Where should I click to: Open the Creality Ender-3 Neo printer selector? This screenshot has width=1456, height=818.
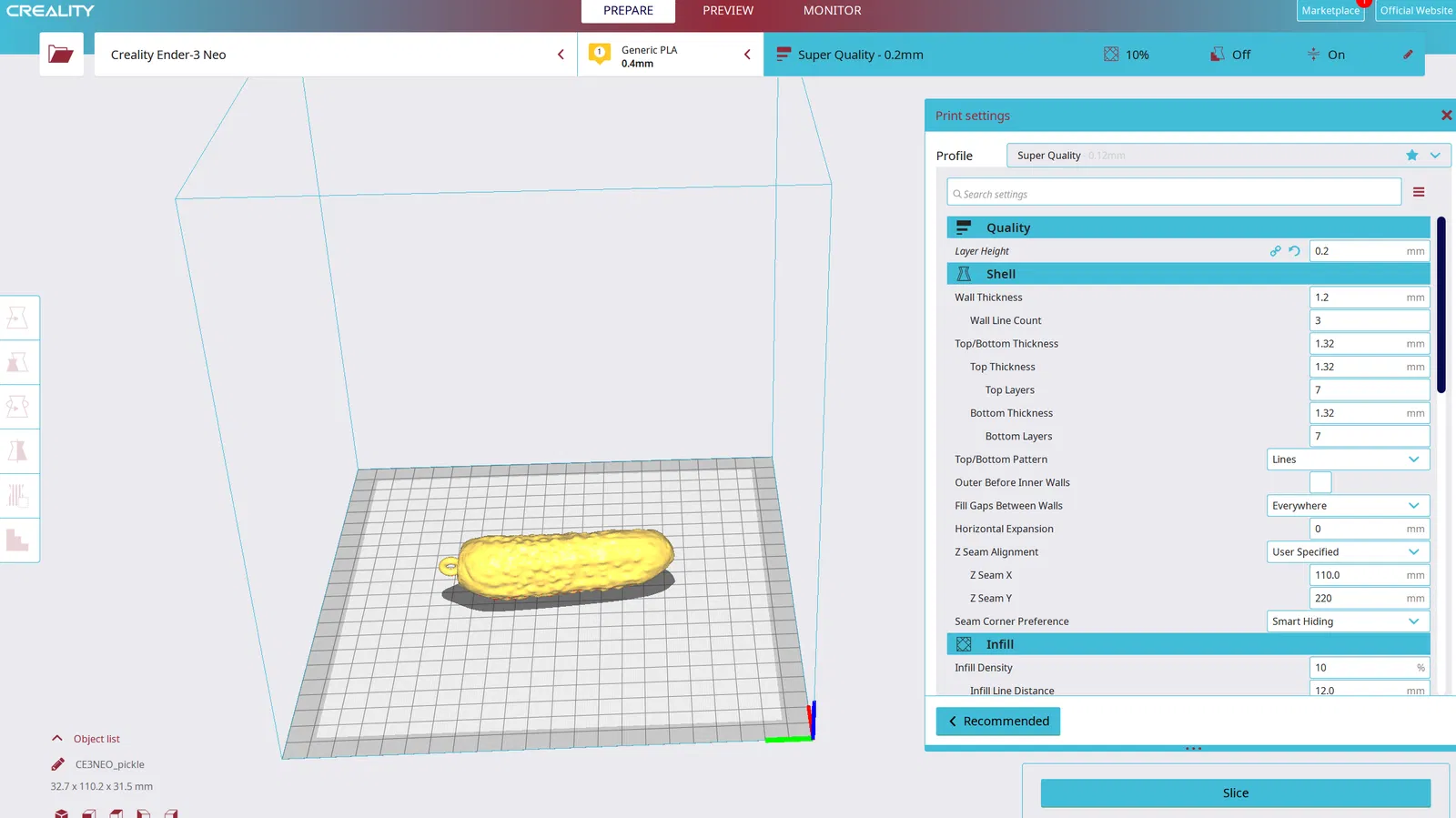[336, 55]
